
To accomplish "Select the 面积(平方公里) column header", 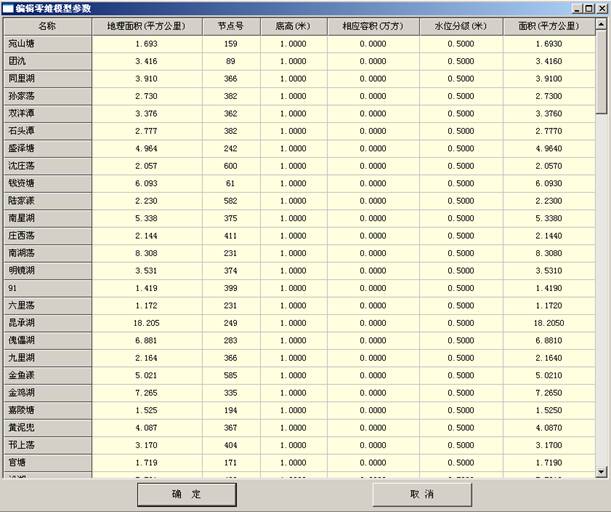I will (548, 26).
